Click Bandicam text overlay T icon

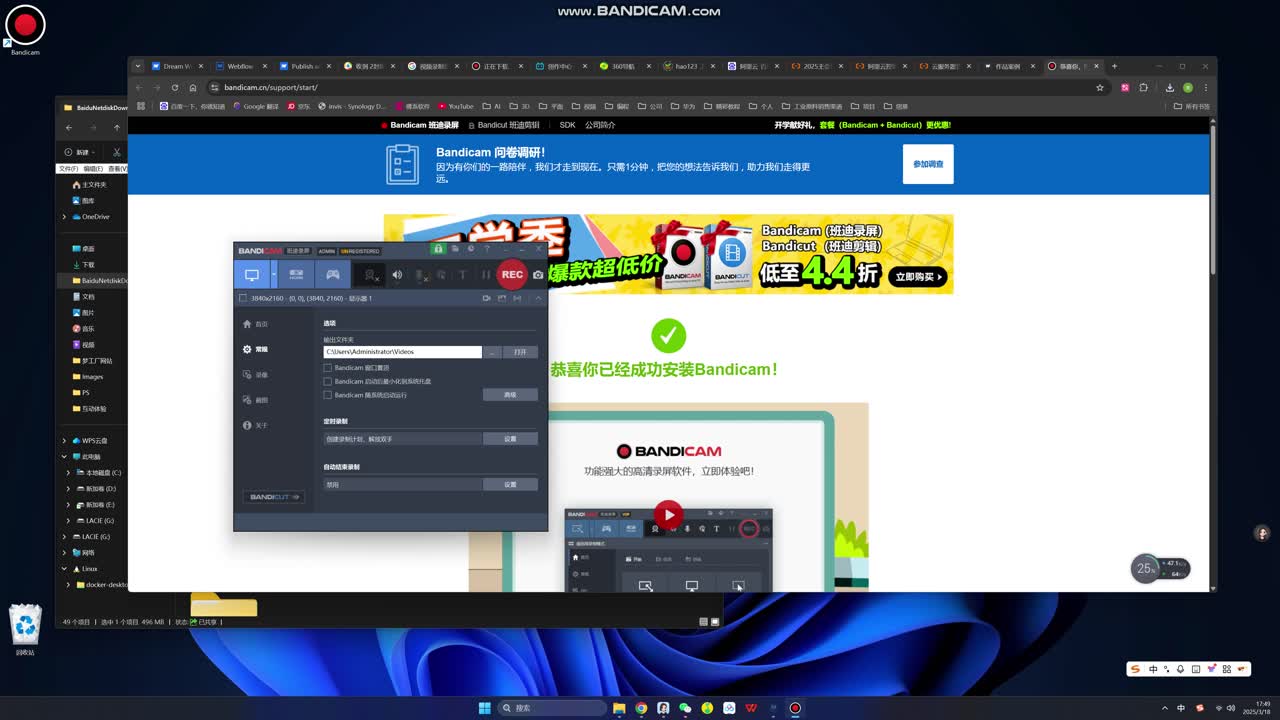point(462,275)
